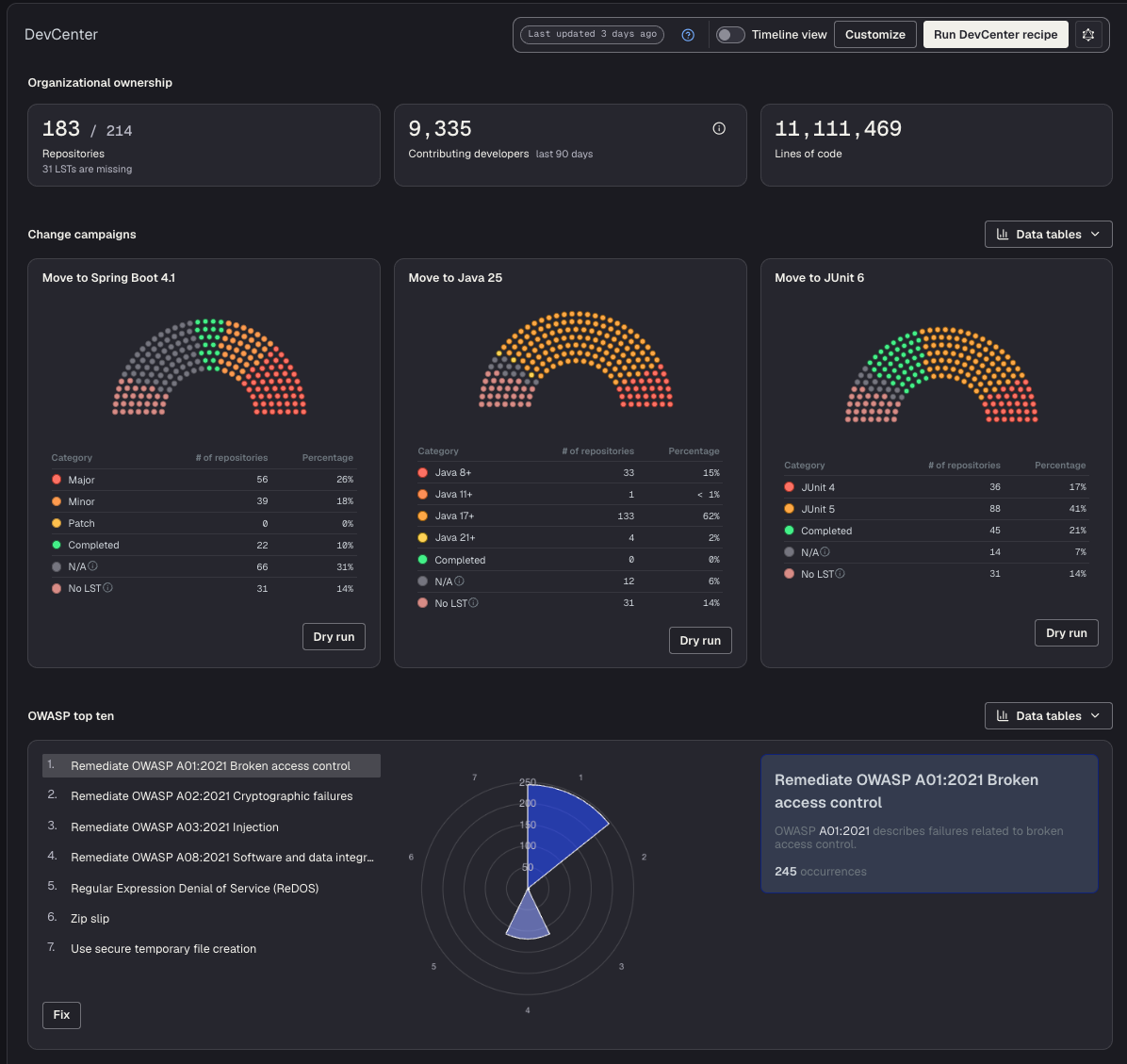Click the Customize button
Viewport: 1127px width, 1064px height.
(x=874, y=35)
